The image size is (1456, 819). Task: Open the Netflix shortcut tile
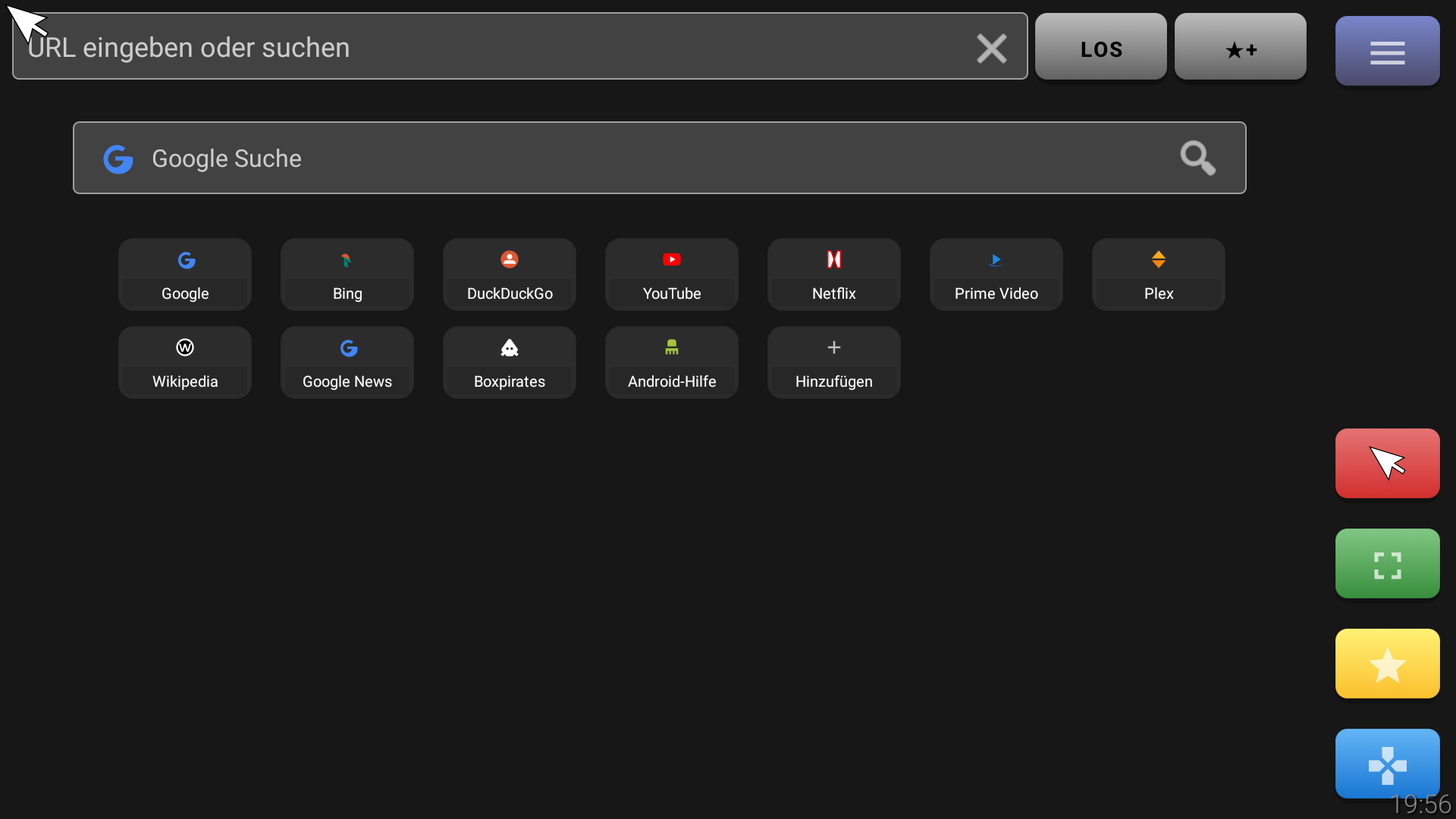pos(833,275)
